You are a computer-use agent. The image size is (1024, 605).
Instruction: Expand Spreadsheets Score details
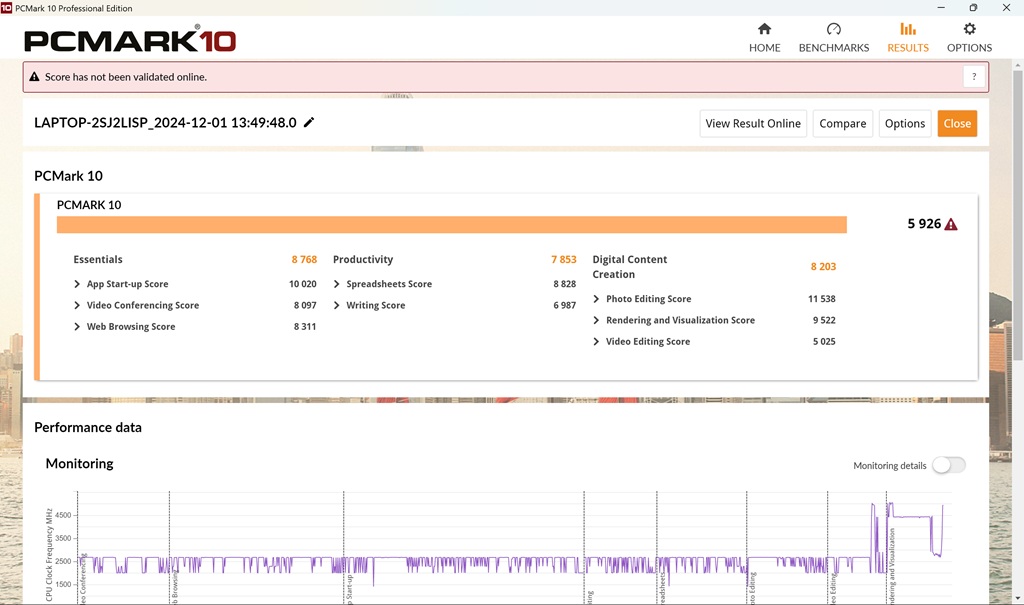(336, 284)
